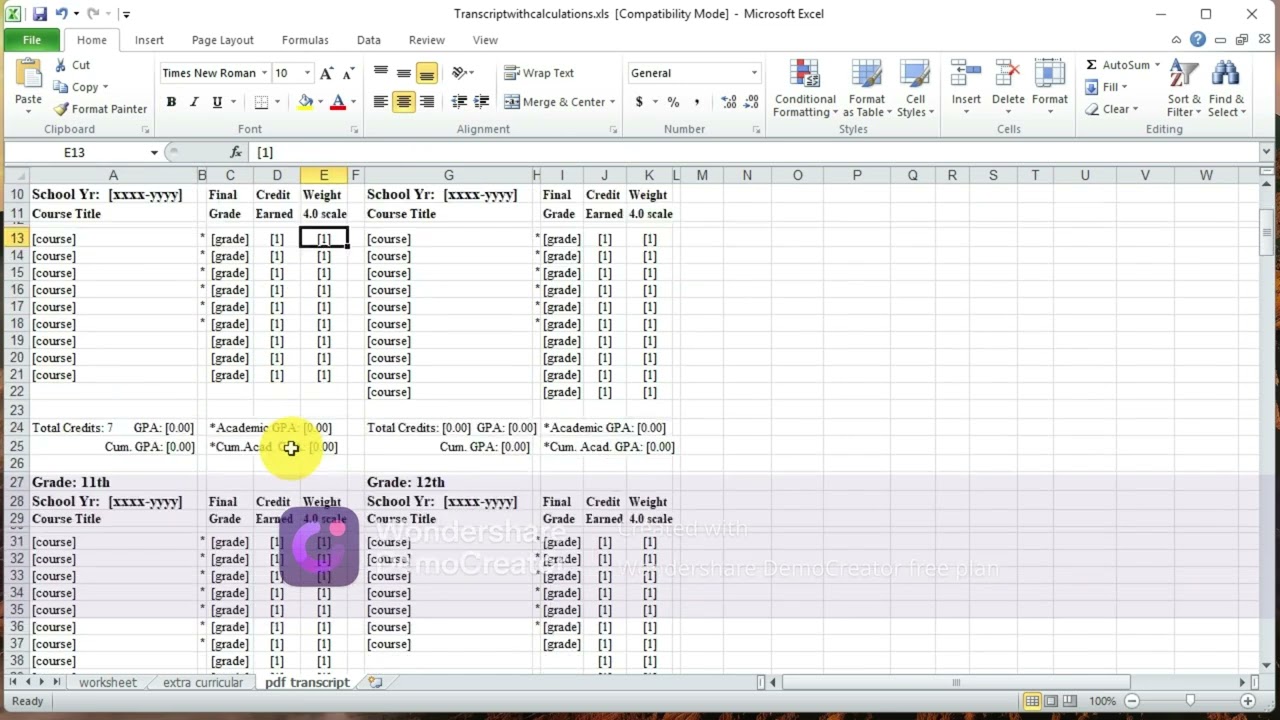Switch to the Data tab

click(368, 40)
